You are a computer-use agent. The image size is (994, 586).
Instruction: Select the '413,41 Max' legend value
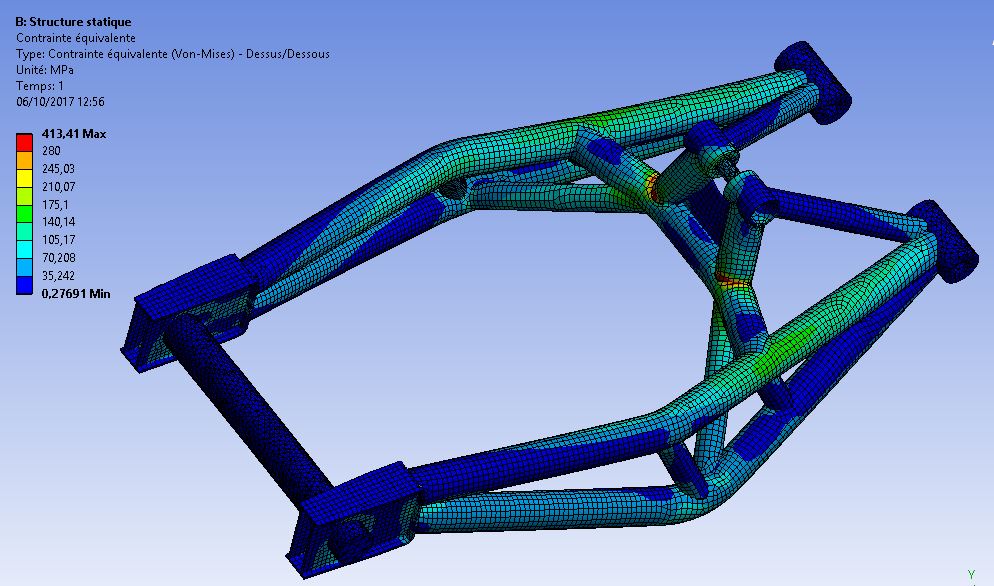point(74,134)
